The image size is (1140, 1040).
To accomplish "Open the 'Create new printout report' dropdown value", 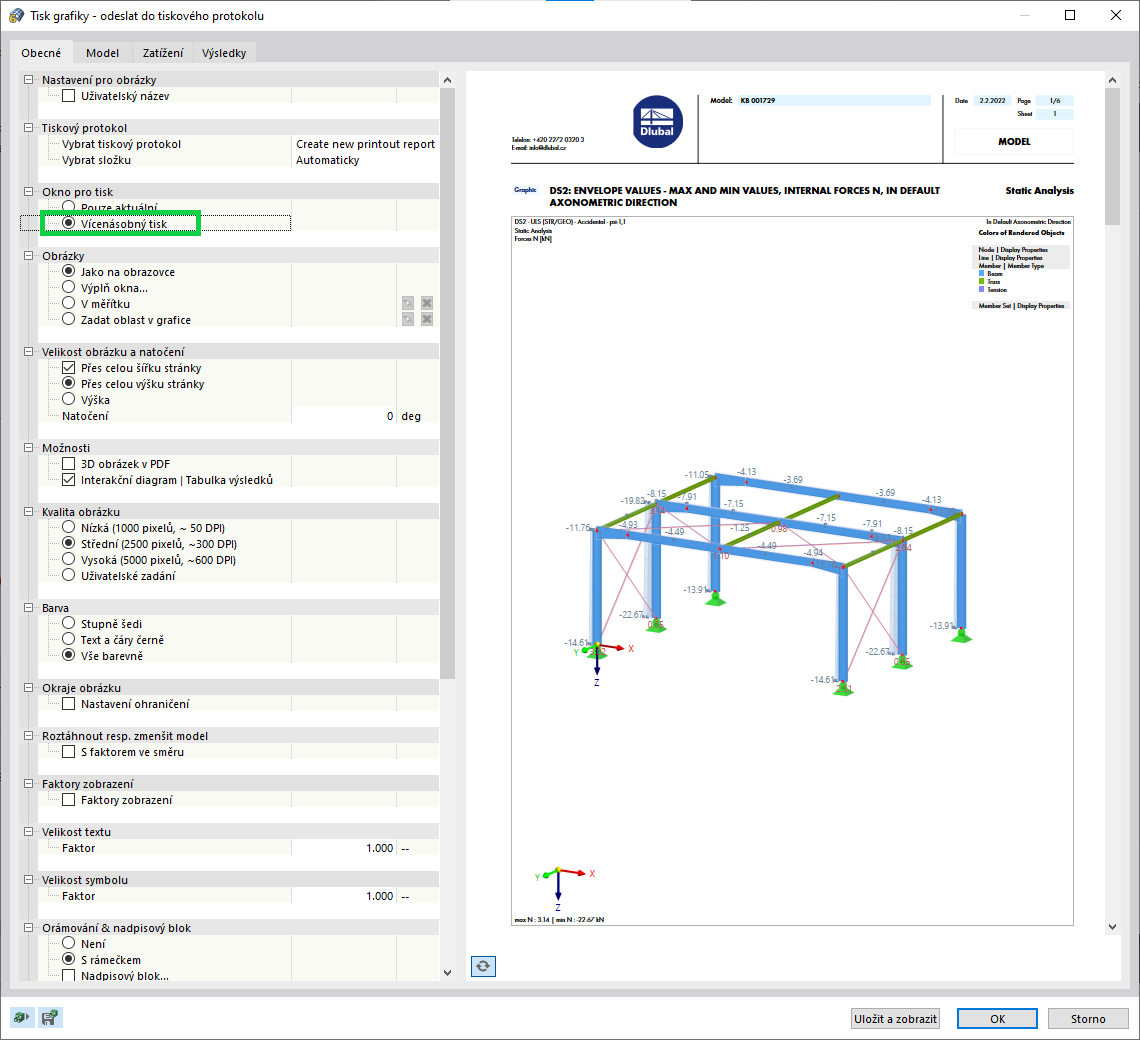I will [x=365, y=144].
